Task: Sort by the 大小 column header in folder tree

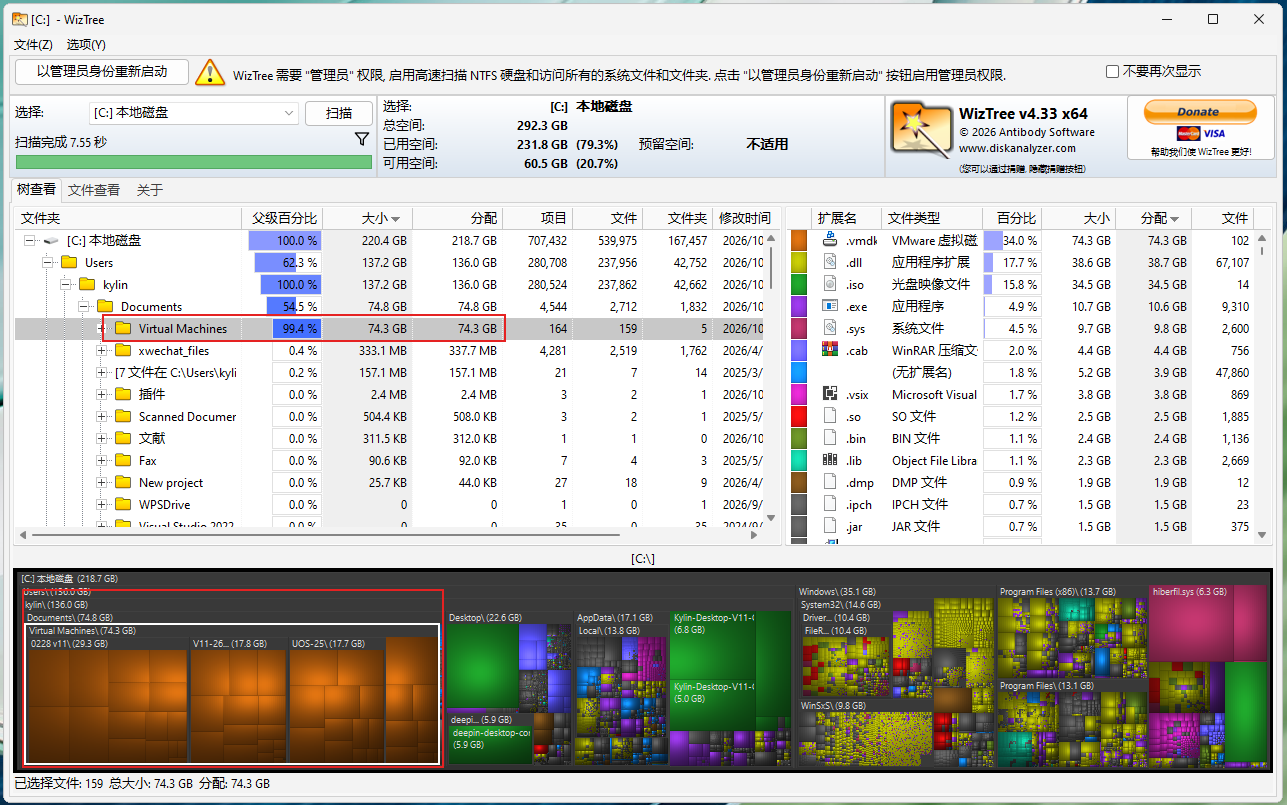Action: coord(368,218)
